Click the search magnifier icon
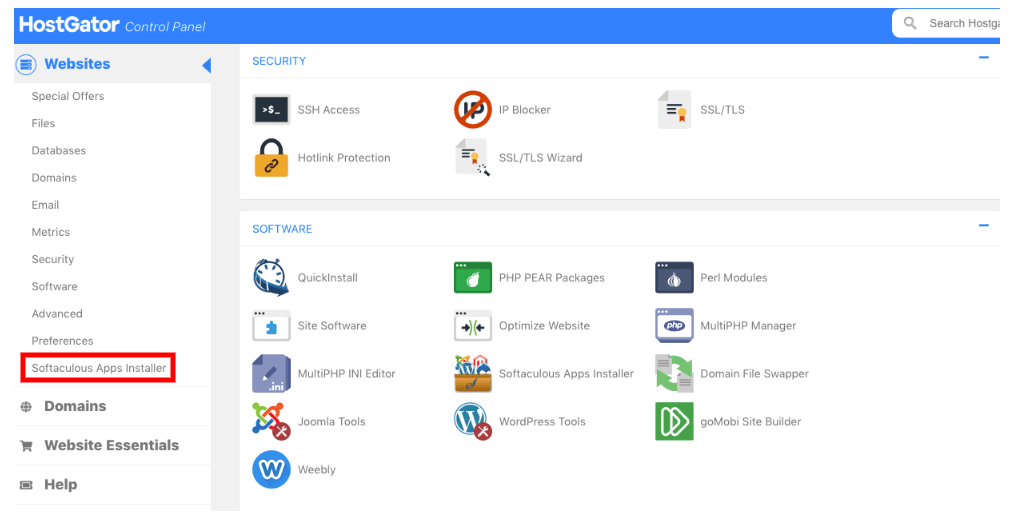The width and height of the screenshot is (1015, 528). coord(909,23)
